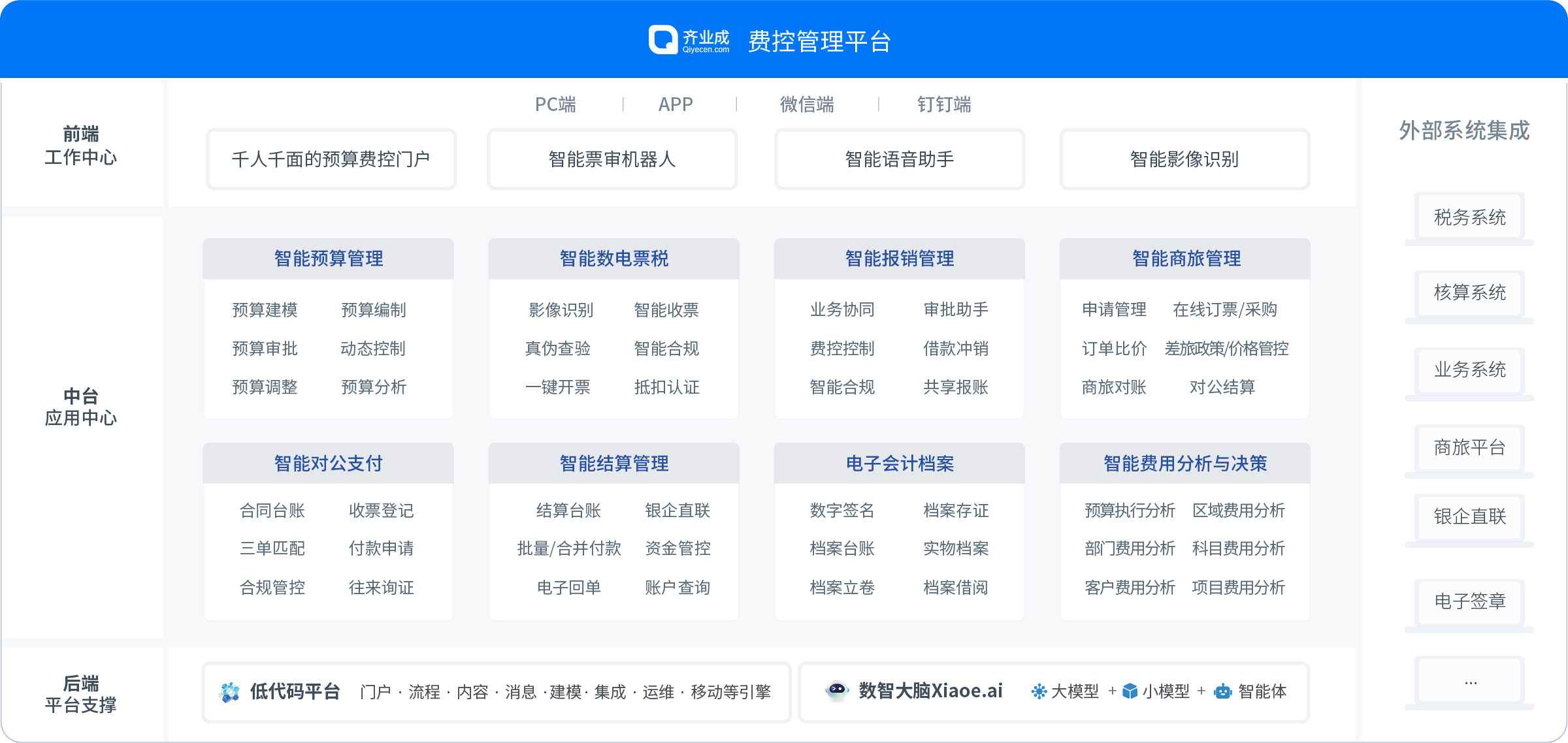The image size is (1568, 743).
Task: Open the 智能预算管理 module header
Action: tap(328, 259)
